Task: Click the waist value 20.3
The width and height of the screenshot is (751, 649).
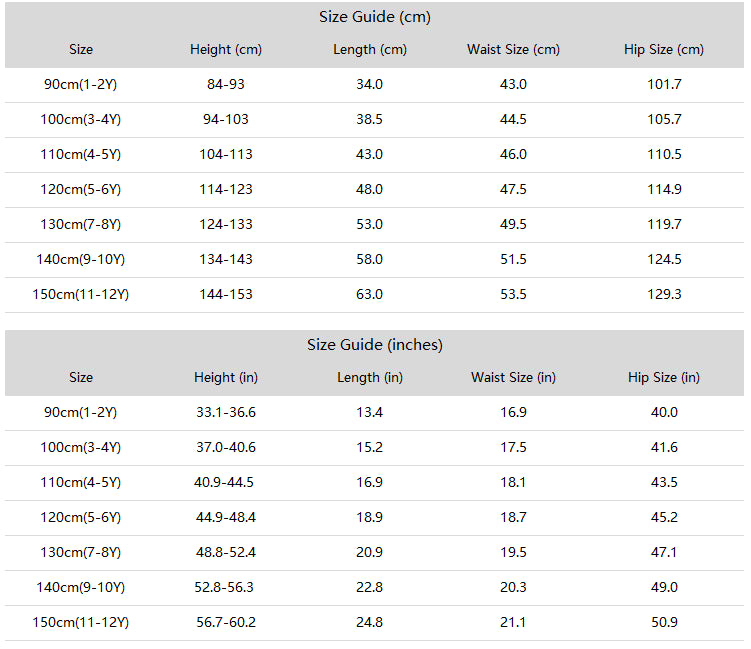Action: [513, 587]
